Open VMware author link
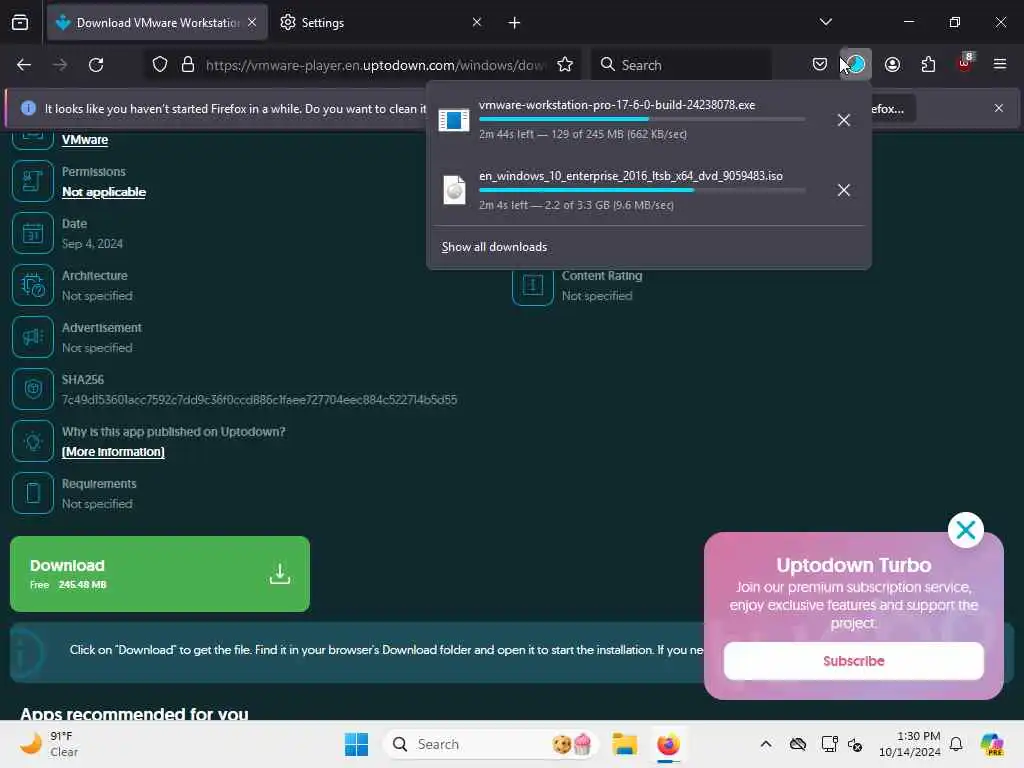The height and width of the screenshot is (768, 1024). [85, 140]
